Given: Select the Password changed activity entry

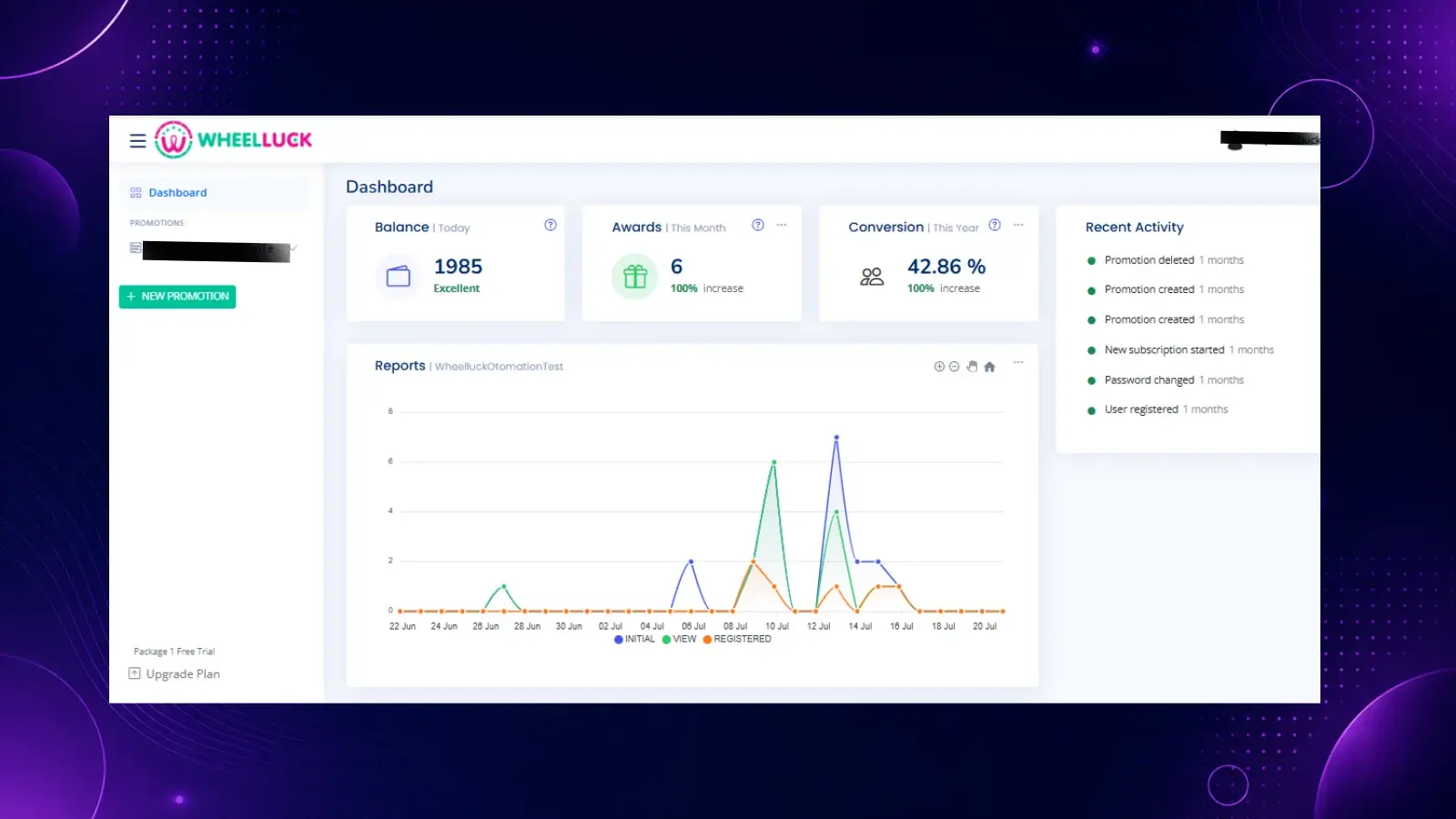Looking at the screenshot, I should pyautogui.click(x=1166, y=380).
